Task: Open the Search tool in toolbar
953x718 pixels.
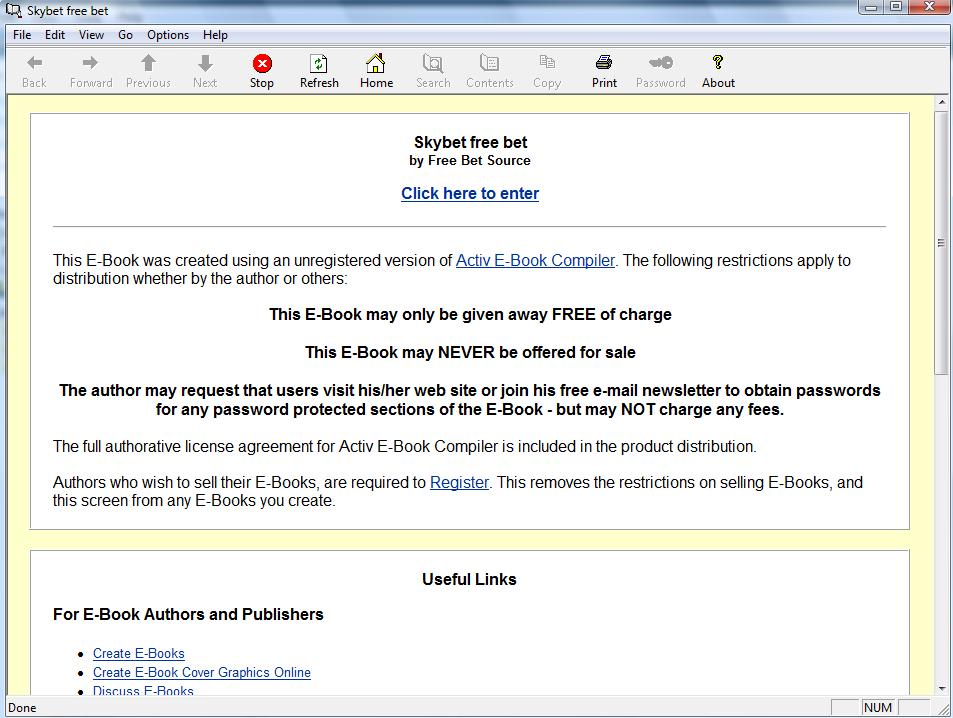Action: (433, 63)
